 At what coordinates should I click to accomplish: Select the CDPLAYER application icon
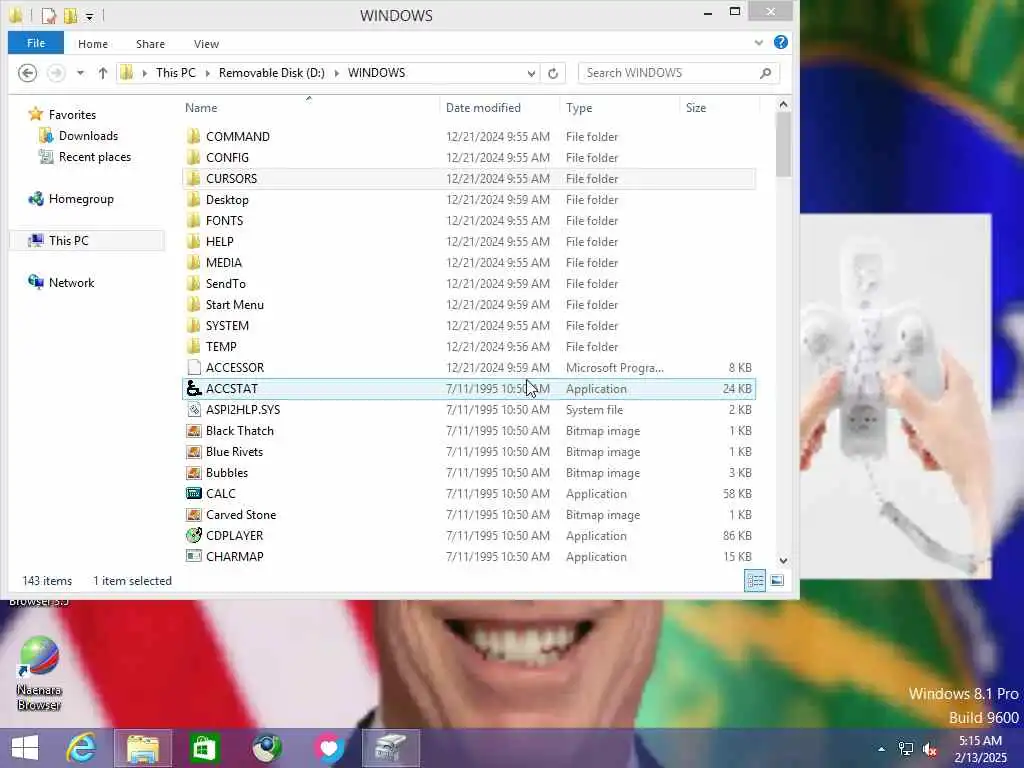pos(193,536)
